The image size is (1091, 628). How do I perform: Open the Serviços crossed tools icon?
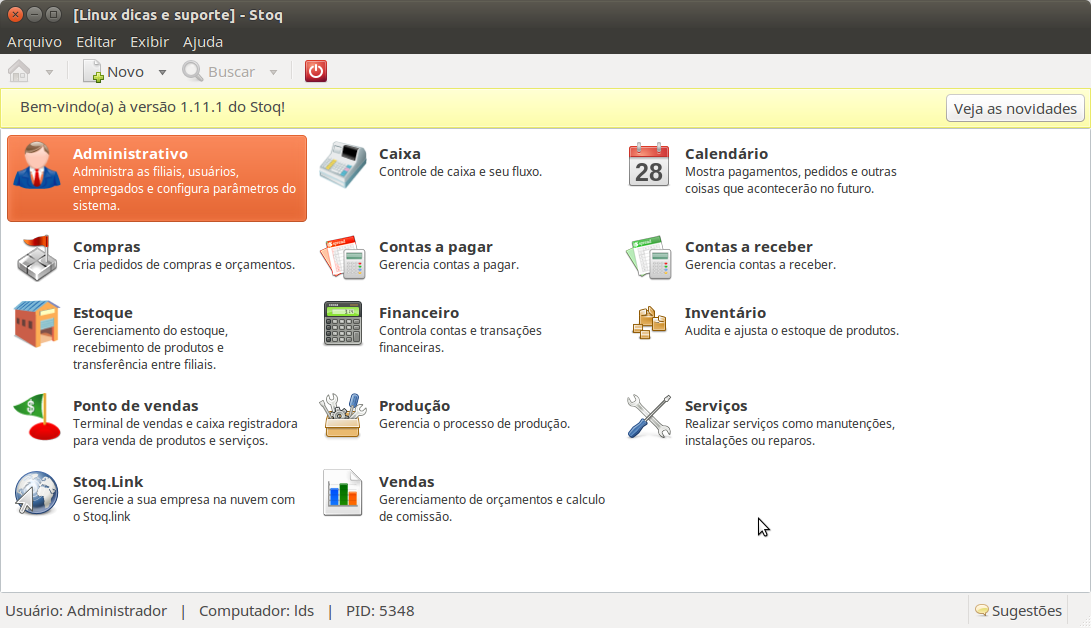pyautogui.click(x=648, y=417)
